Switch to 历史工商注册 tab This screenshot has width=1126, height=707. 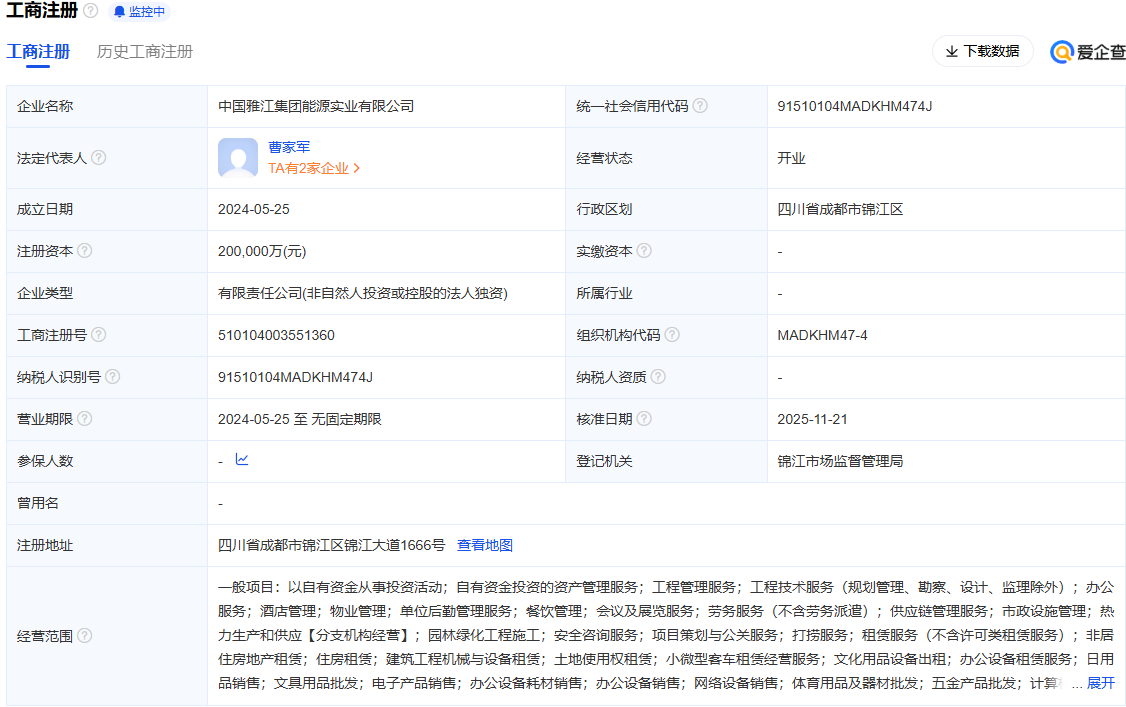coord(145,52)
